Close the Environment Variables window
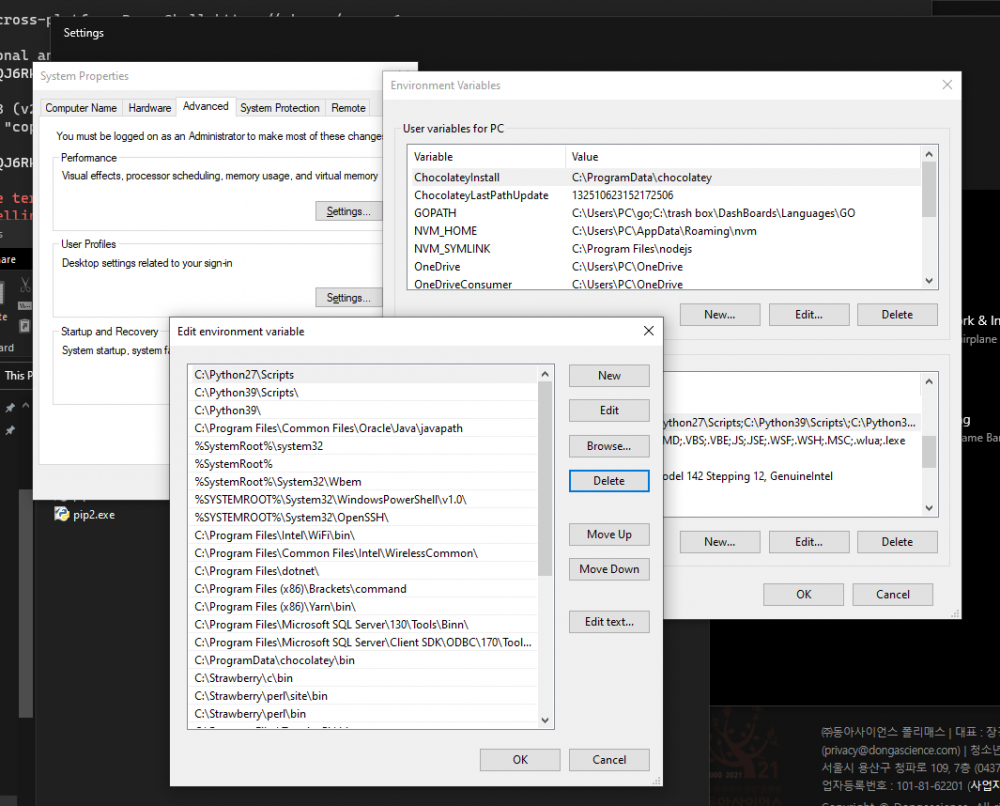The width and height of the screenshot is (1000, 806). (947, 85)
